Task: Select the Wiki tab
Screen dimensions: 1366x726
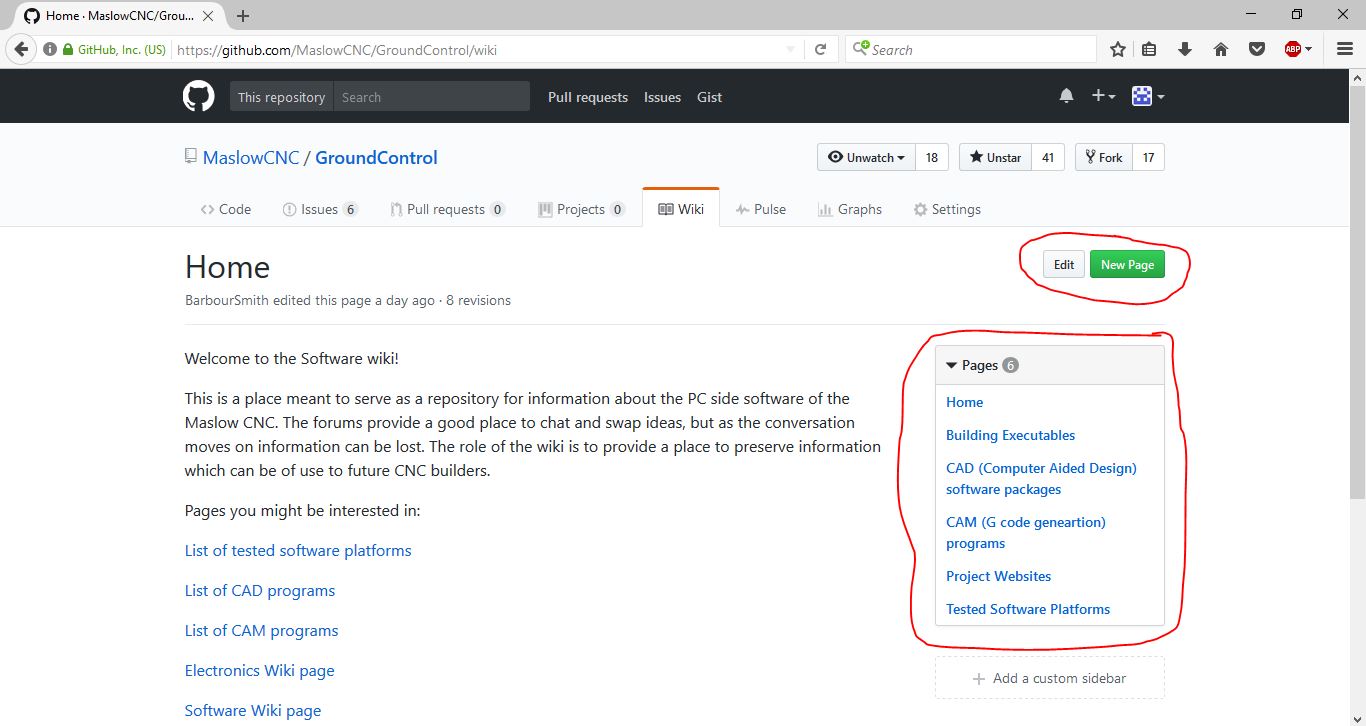Action: [x=681, y=209]
